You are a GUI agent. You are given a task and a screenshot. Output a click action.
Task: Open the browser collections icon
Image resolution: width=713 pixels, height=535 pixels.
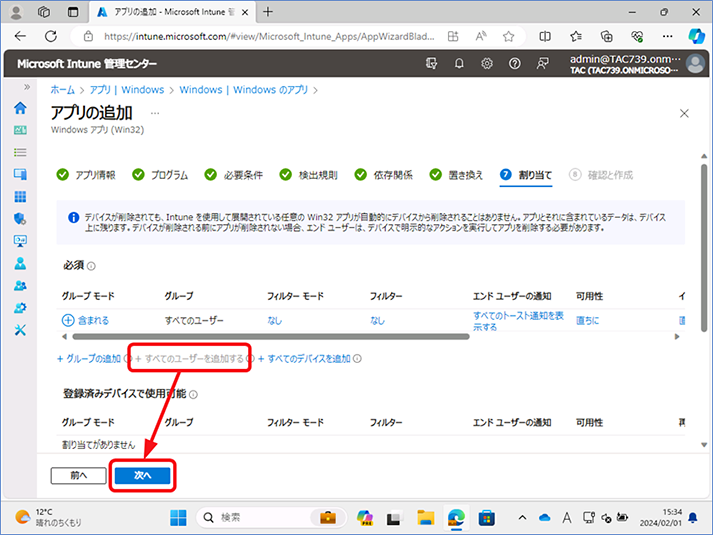(606, 36)
